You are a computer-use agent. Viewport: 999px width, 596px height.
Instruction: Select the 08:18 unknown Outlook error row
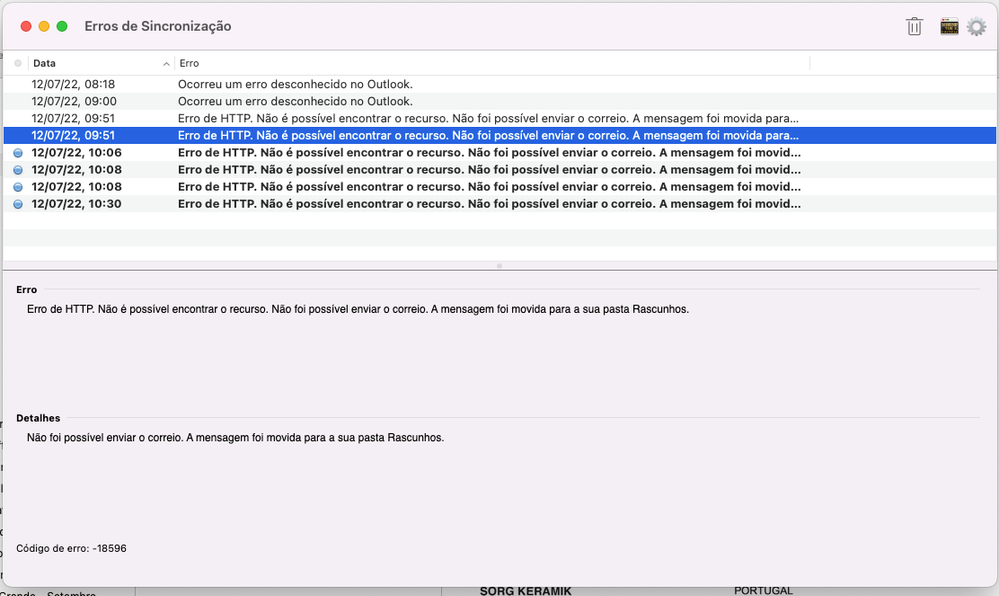coord(400,84)
